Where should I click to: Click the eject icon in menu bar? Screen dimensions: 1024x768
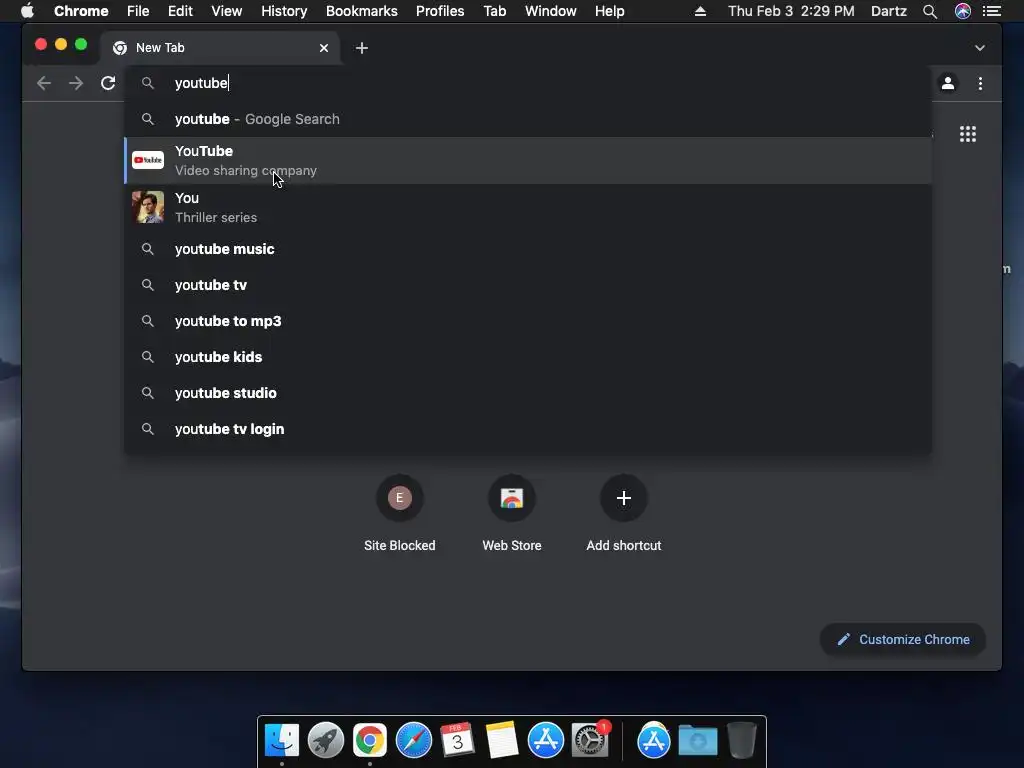(700, 11)
